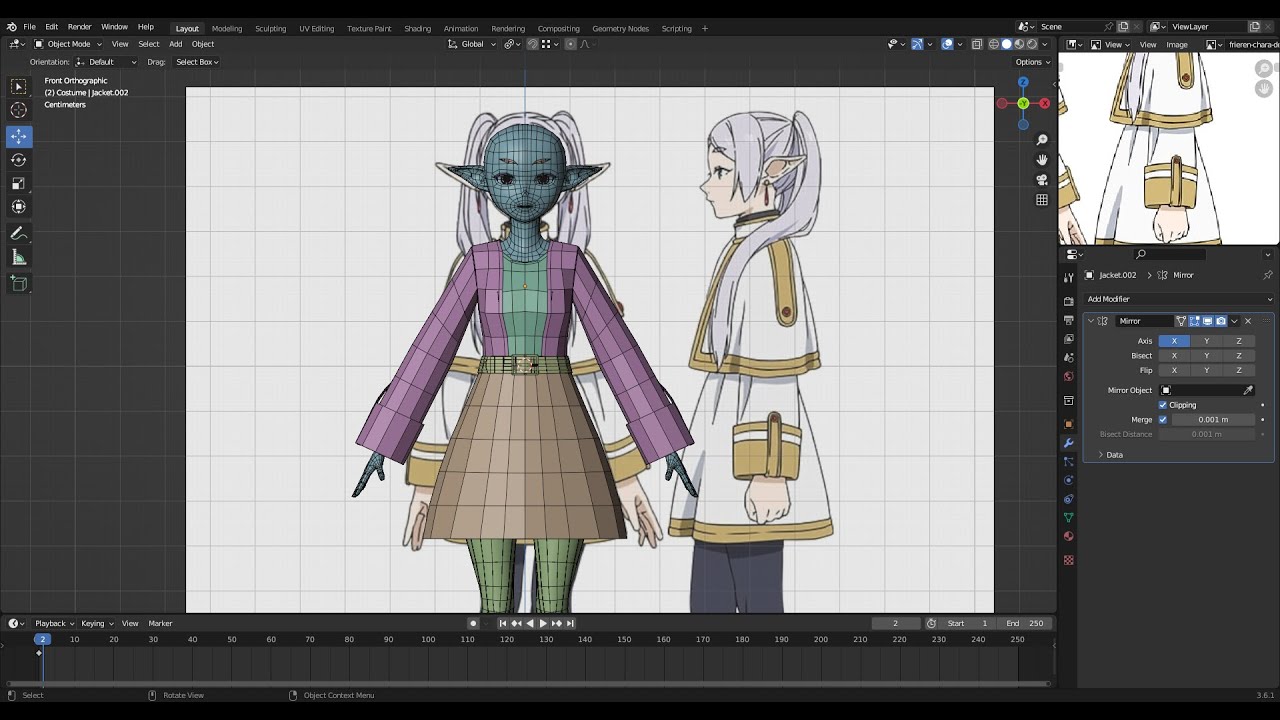Click the eyedropper for Mirror Object
Image resolution: width=1280 pixels, height=720 pixels.
pyautogui.click(x=1248, y=390)
